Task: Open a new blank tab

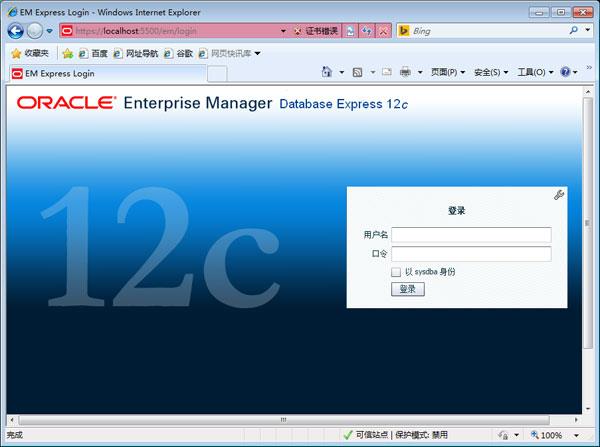Action: (217, 74)
